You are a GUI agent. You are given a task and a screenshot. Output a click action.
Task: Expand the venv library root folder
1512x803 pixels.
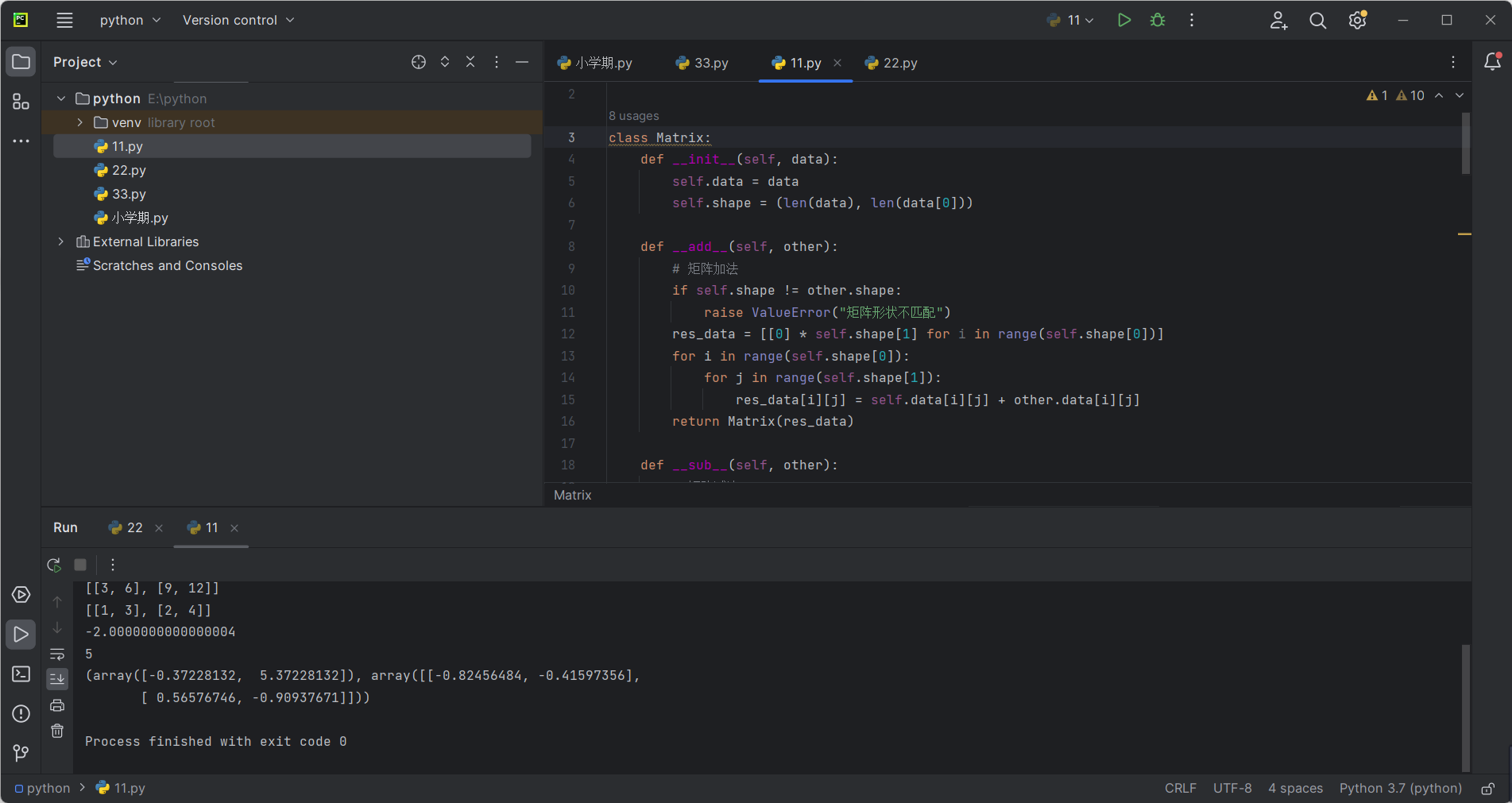[x=80, y=122]
